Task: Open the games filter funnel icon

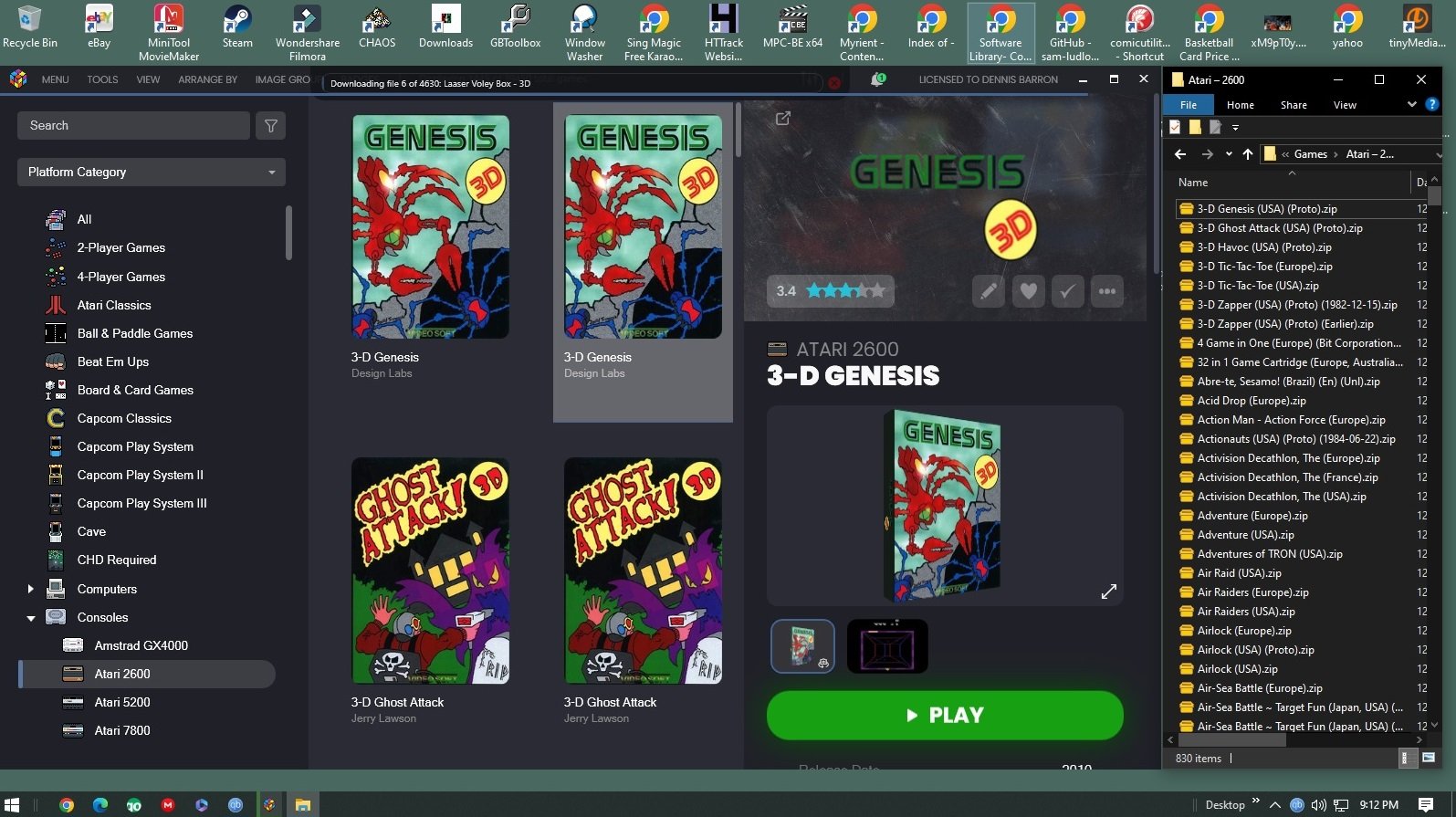Action: tap(271, 126)
